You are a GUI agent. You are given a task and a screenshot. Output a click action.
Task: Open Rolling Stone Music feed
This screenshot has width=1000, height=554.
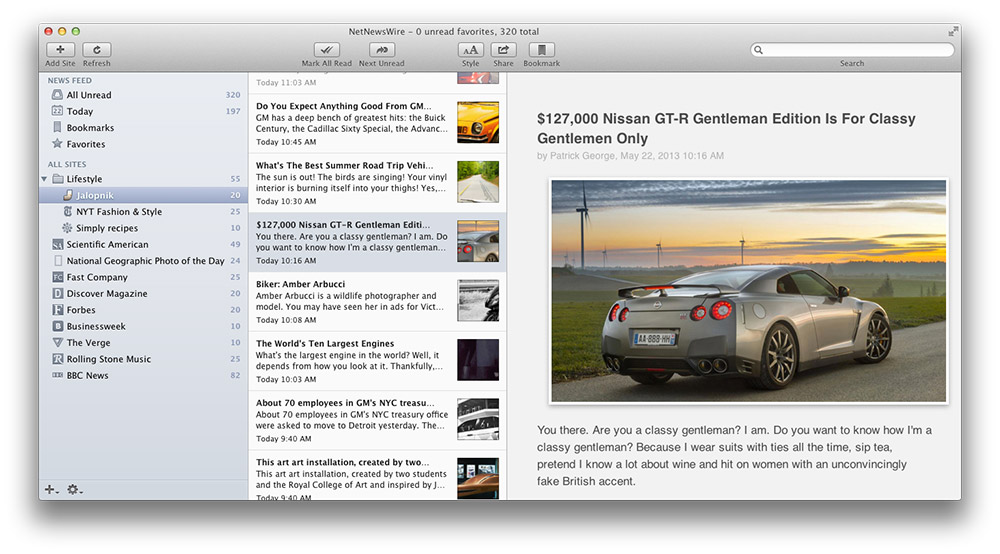pos(145,359)
